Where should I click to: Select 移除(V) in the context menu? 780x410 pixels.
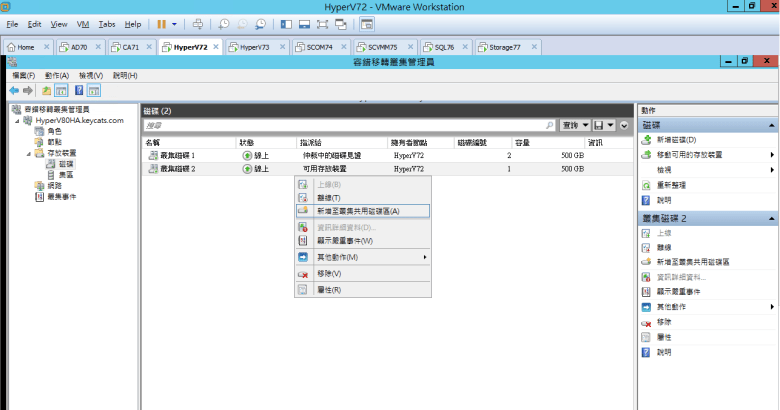[x=329, y=273]
